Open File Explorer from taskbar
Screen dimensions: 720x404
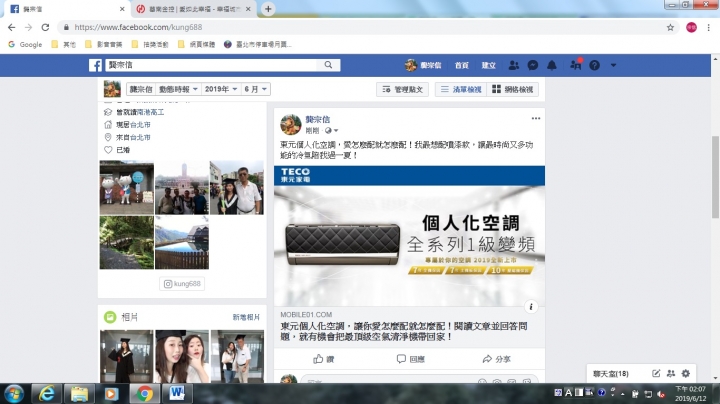pyautogui.click(x=79, y=393)
